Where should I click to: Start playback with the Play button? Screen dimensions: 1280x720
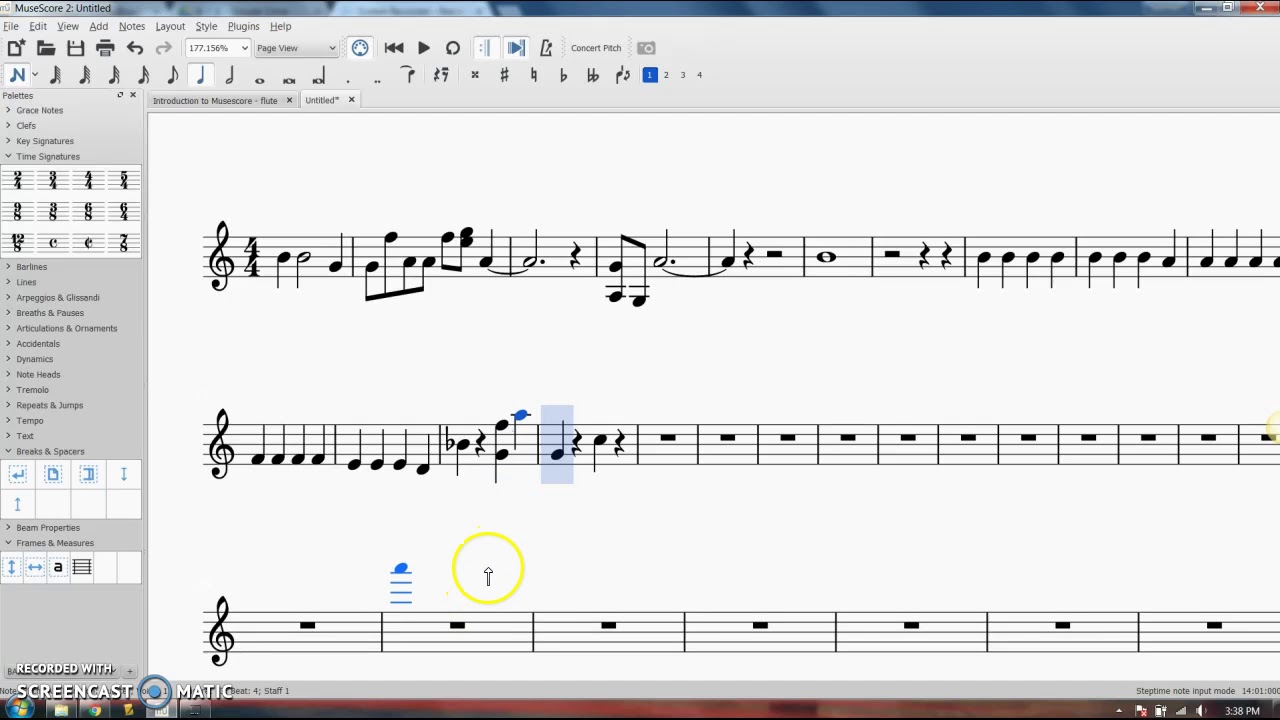point(423,48)
